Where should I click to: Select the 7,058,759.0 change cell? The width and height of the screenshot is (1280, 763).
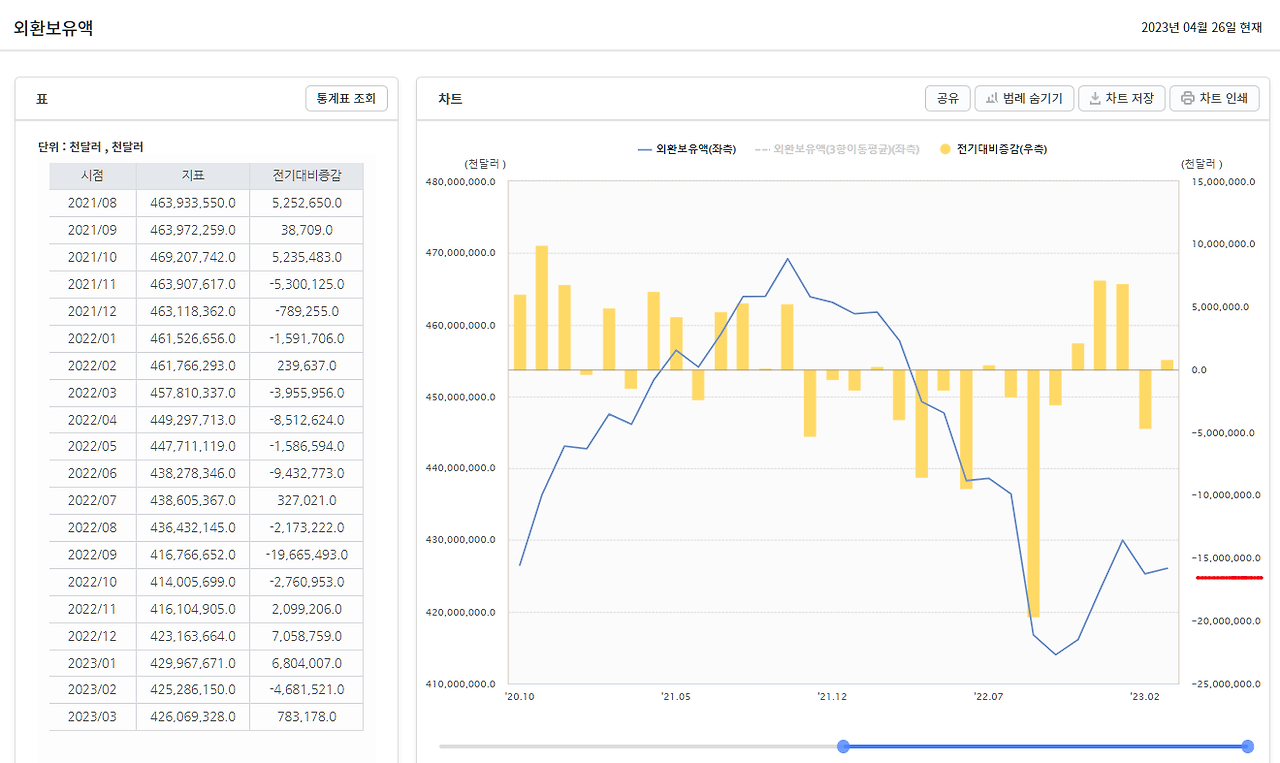pos(307,635)
